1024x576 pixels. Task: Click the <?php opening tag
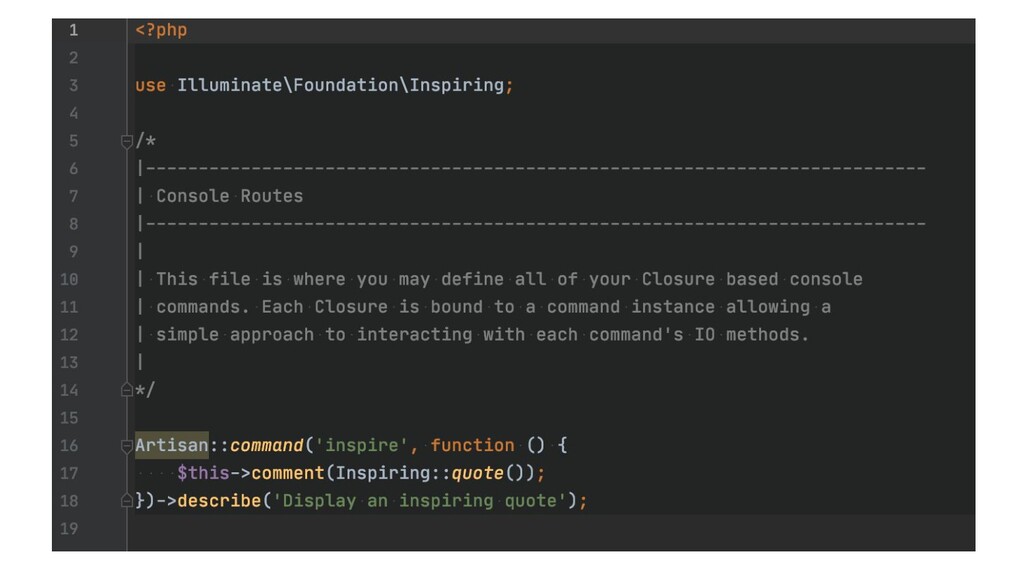(x=161, y=30)
